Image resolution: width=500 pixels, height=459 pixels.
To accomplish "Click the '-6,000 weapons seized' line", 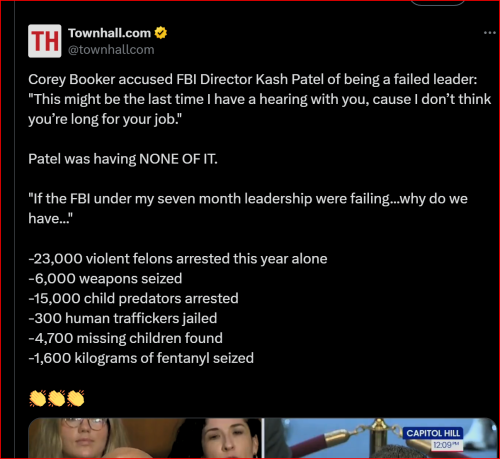I will pos(105,278).
